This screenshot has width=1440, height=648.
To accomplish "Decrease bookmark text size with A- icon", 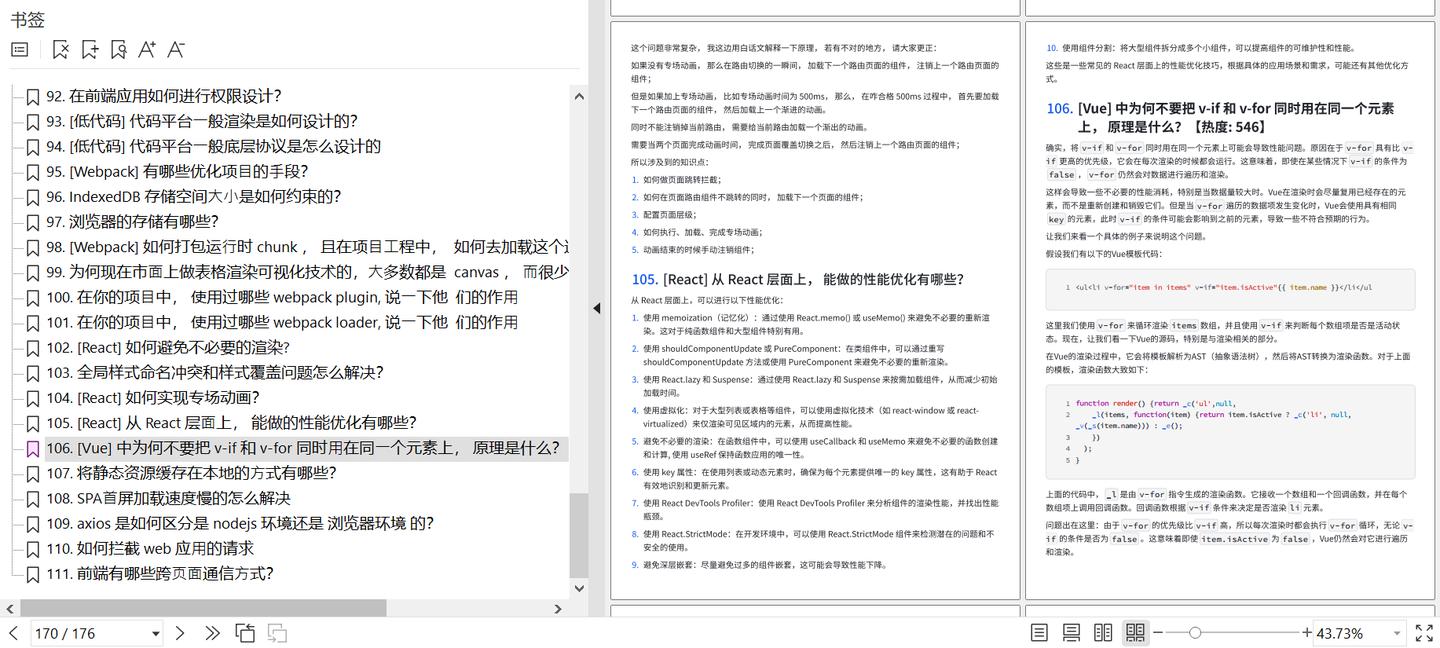I will tap(175, 48).
